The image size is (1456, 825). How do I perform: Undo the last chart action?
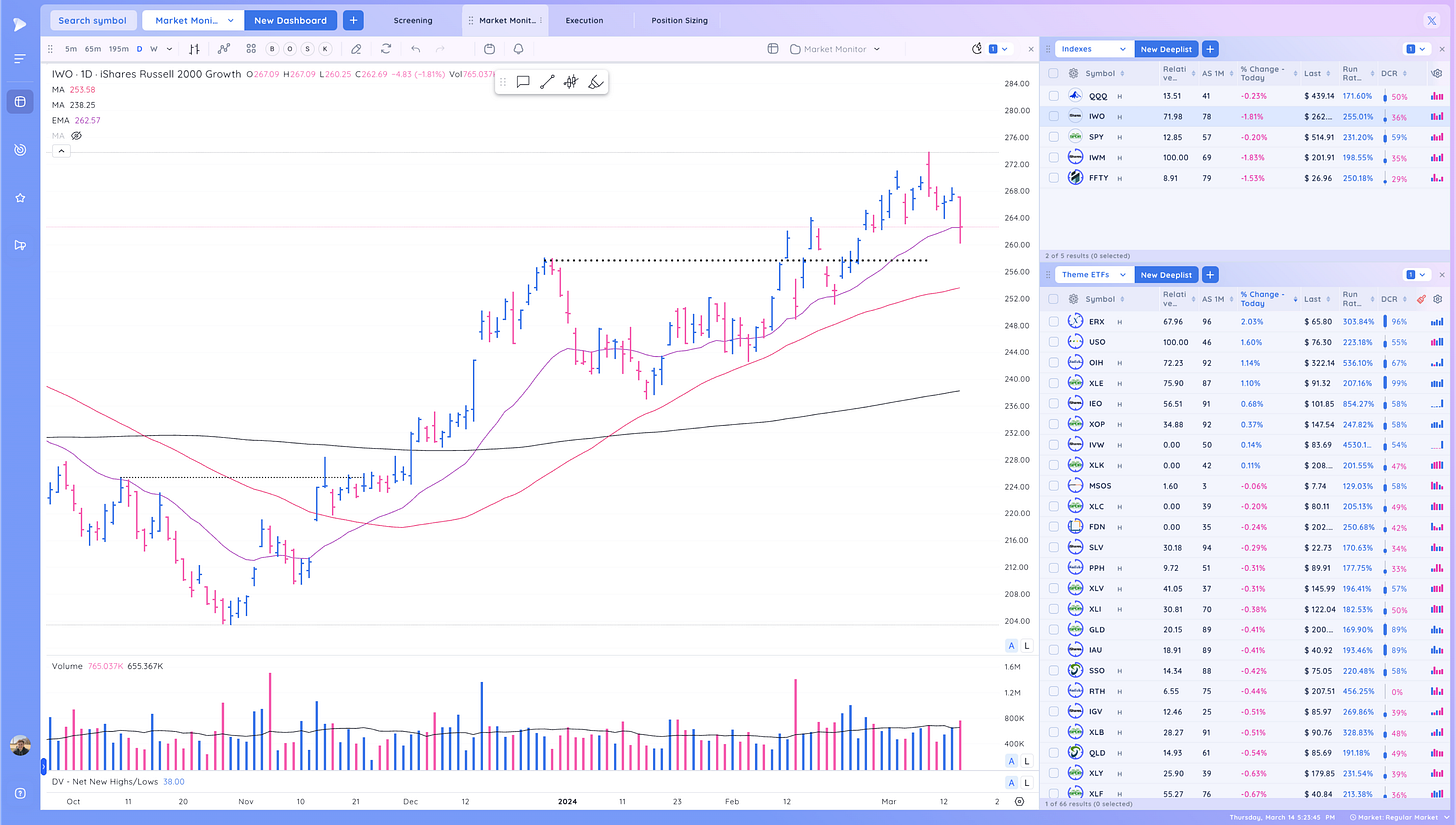(x=415, y=49)
